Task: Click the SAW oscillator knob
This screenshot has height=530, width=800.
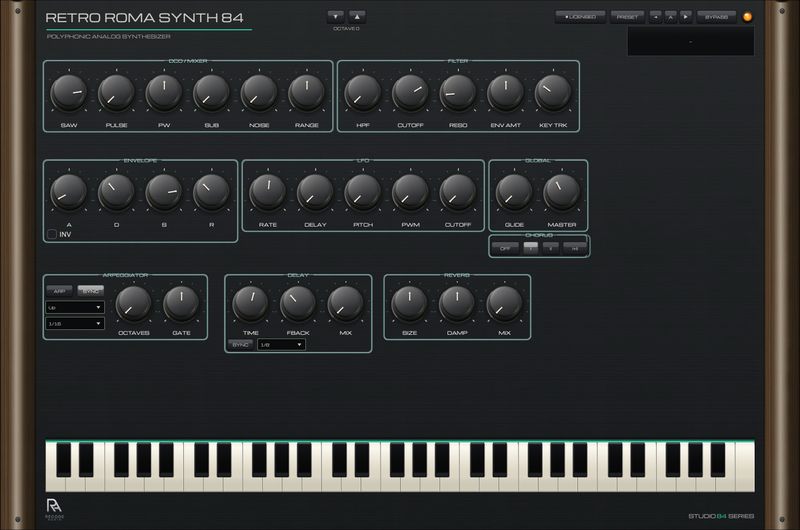Action: (x=69, y=93)
